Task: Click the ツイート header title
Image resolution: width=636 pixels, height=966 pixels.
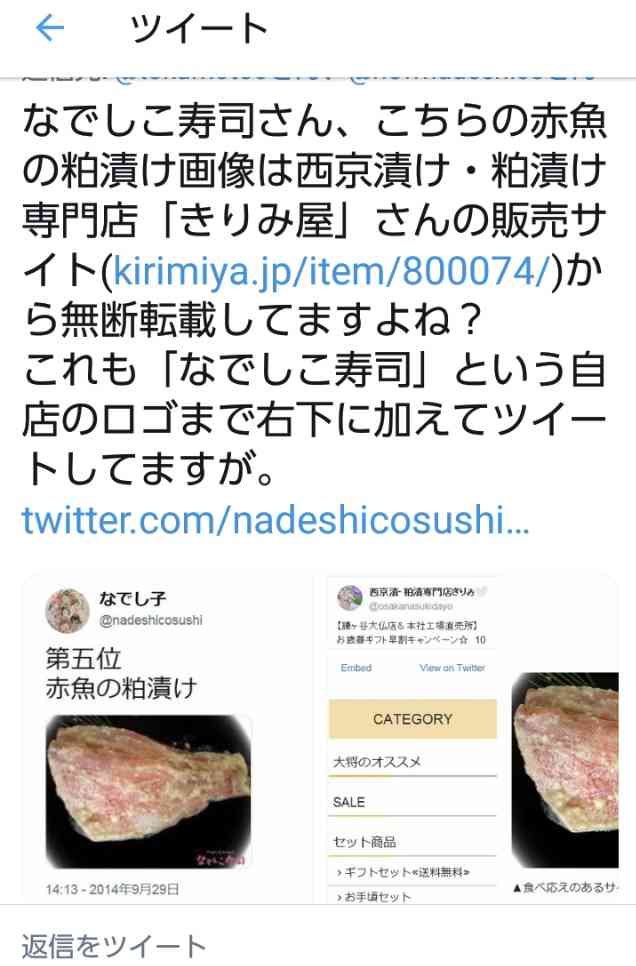Action: pos(200,28)
